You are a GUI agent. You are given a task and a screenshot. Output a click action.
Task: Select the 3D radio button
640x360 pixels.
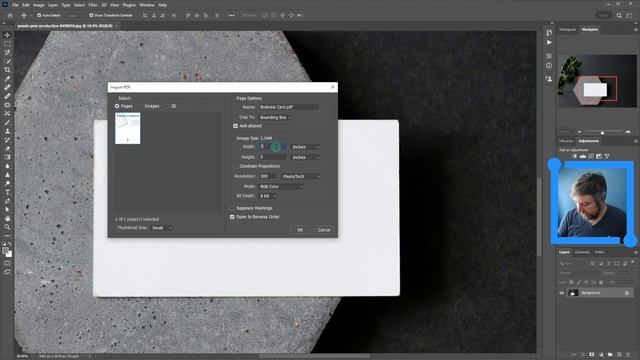(x=167, y=106)
